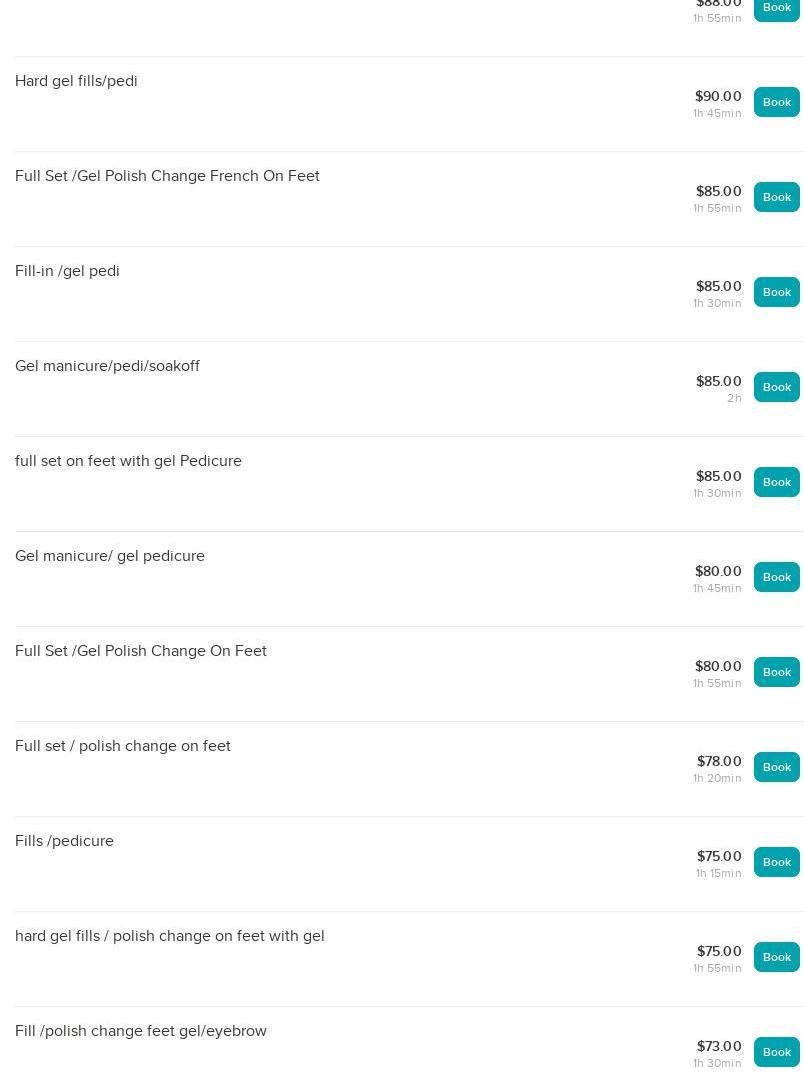
Task: Select Full set / polish change on feet title
Action: (x=123, y=746)
